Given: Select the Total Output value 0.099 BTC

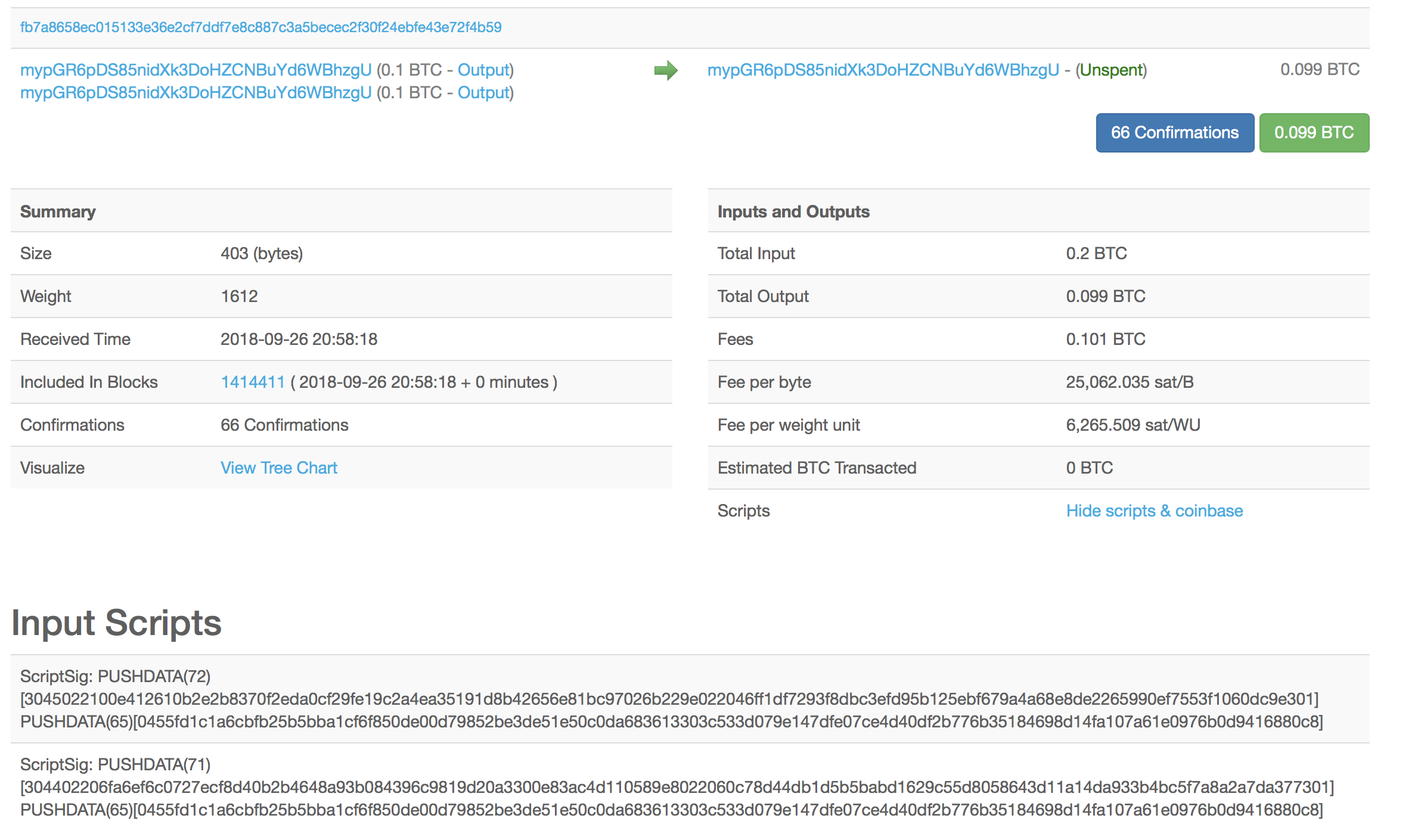Looking at the screenshot, I should (x=1106, y=297).
